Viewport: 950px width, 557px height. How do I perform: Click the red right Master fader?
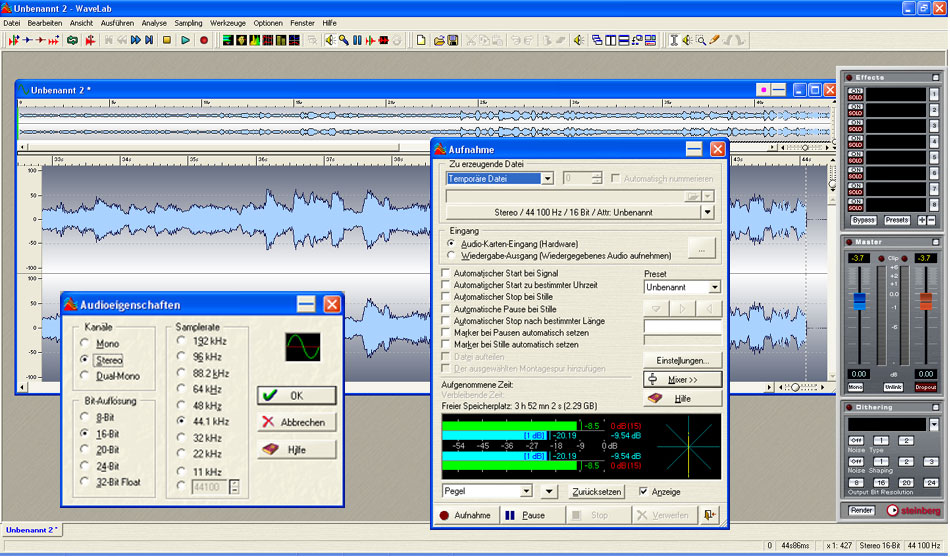tap(926, 301)
